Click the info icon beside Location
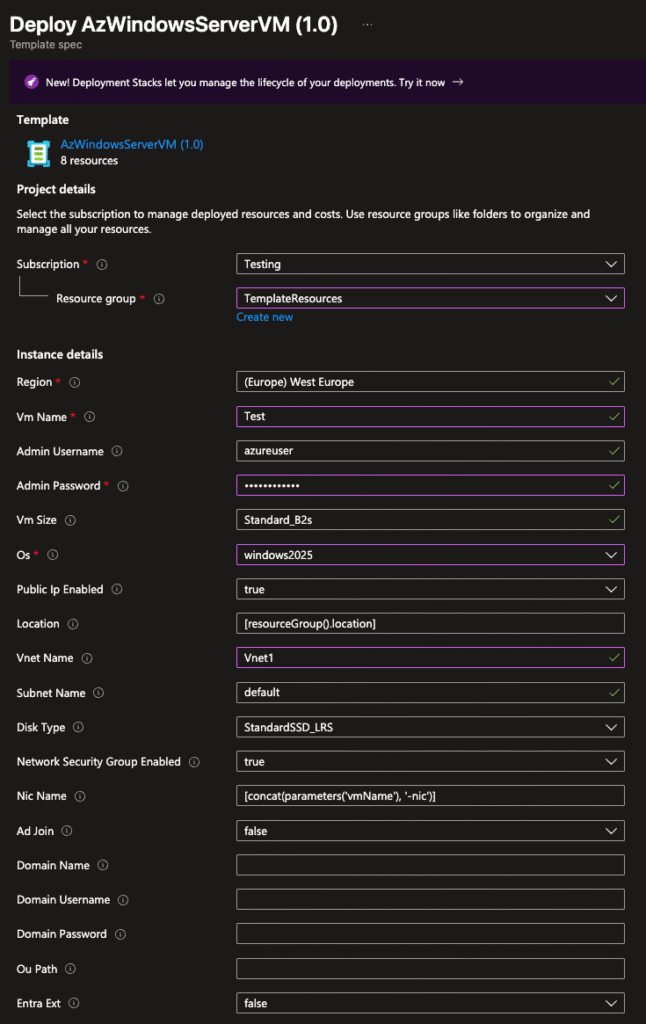This screenshot has width=646, height=1024. point(73,624)
